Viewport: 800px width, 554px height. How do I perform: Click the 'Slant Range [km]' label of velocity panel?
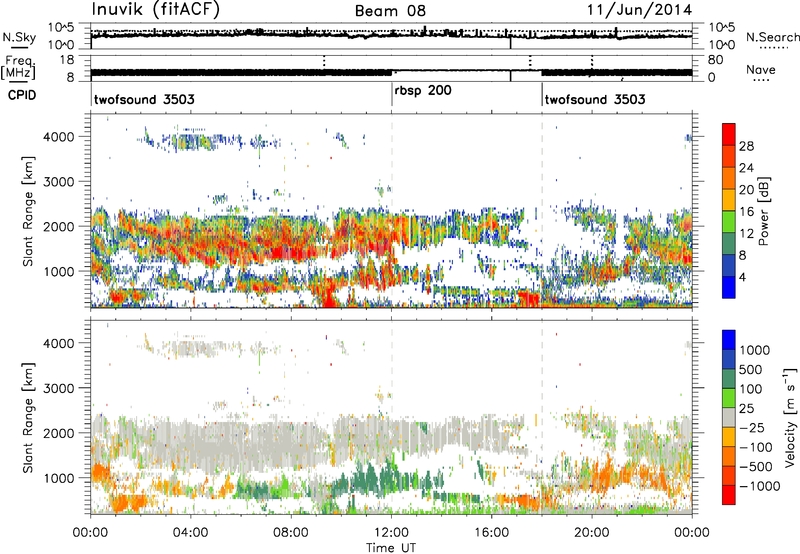point(28,418)
